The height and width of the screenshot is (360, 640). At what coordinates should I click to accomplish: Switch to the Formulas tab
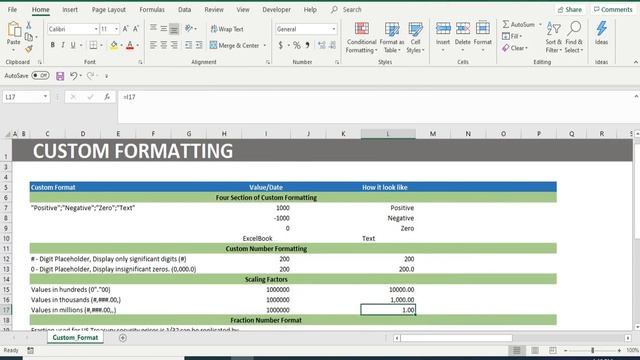pyautogui.click(x=152, y=9)
